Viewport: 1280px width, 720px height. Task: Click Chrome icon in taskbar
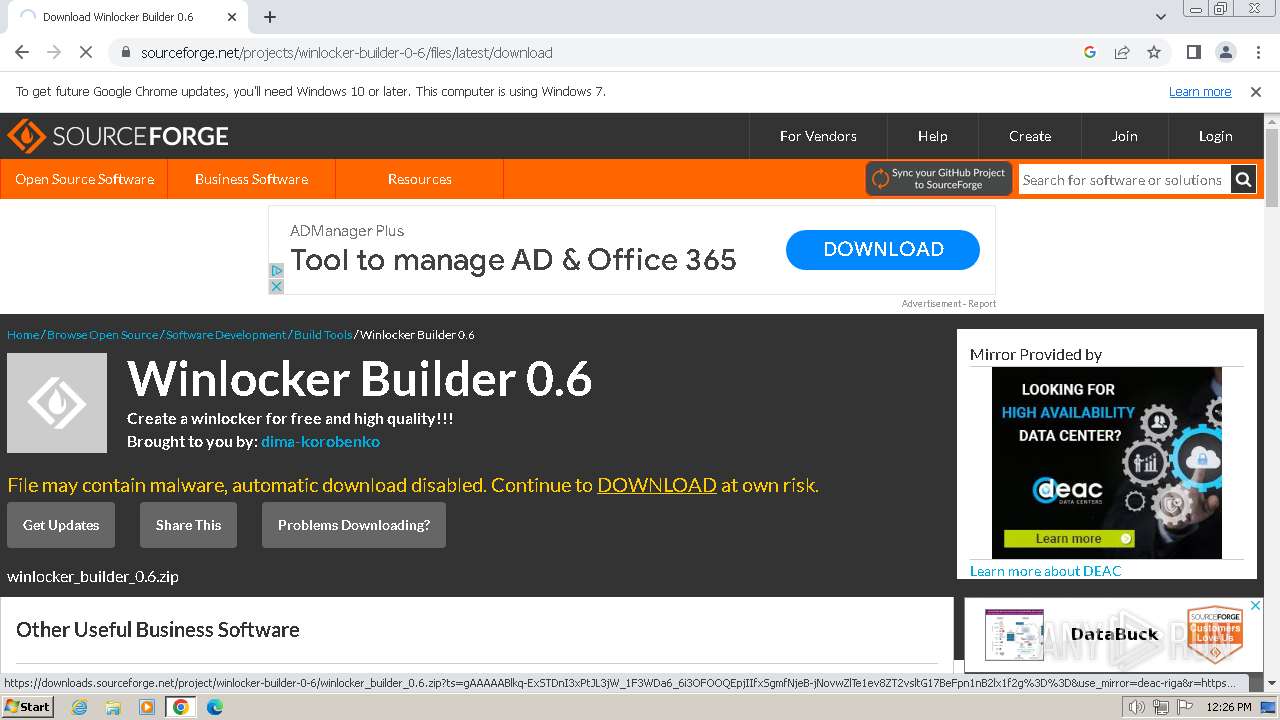coord(181,707)
